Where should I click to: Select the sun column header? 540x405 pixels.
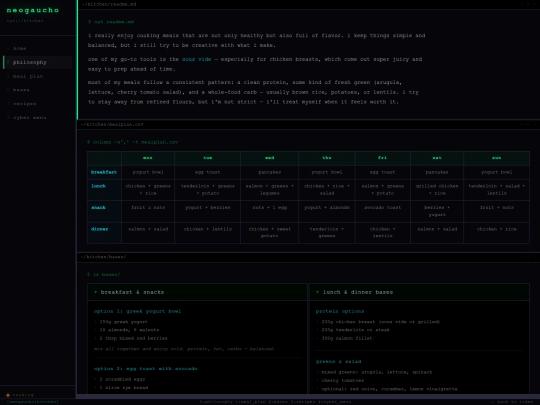[x=497, y=158]
